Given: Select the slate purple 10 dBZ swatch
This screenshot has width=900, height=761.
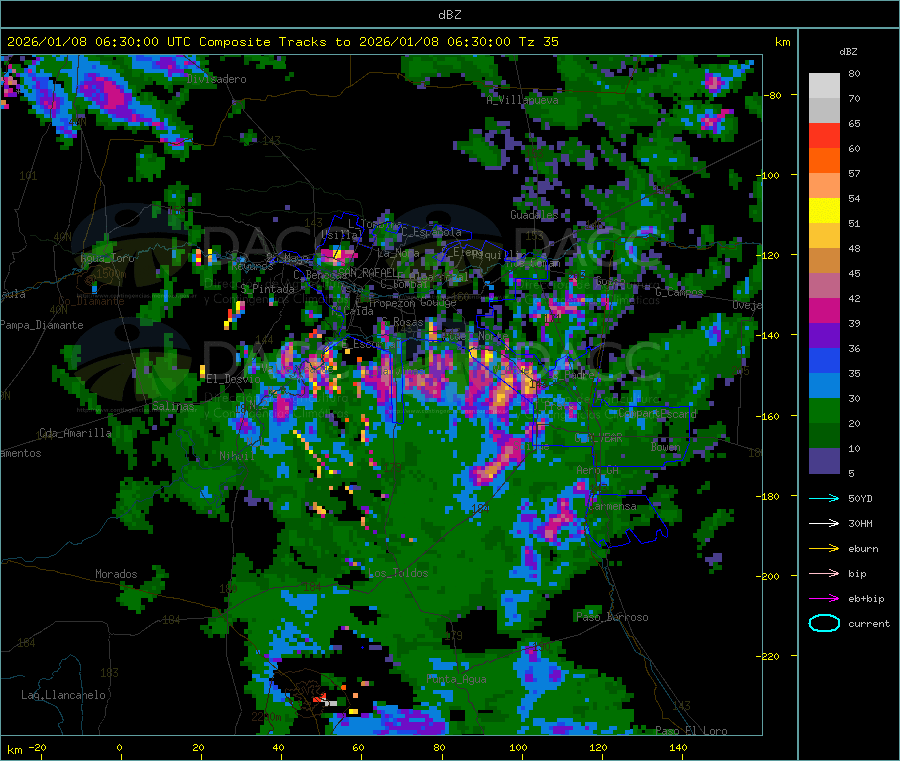Looking at the screenshot, I should click(x=824, y=461).
